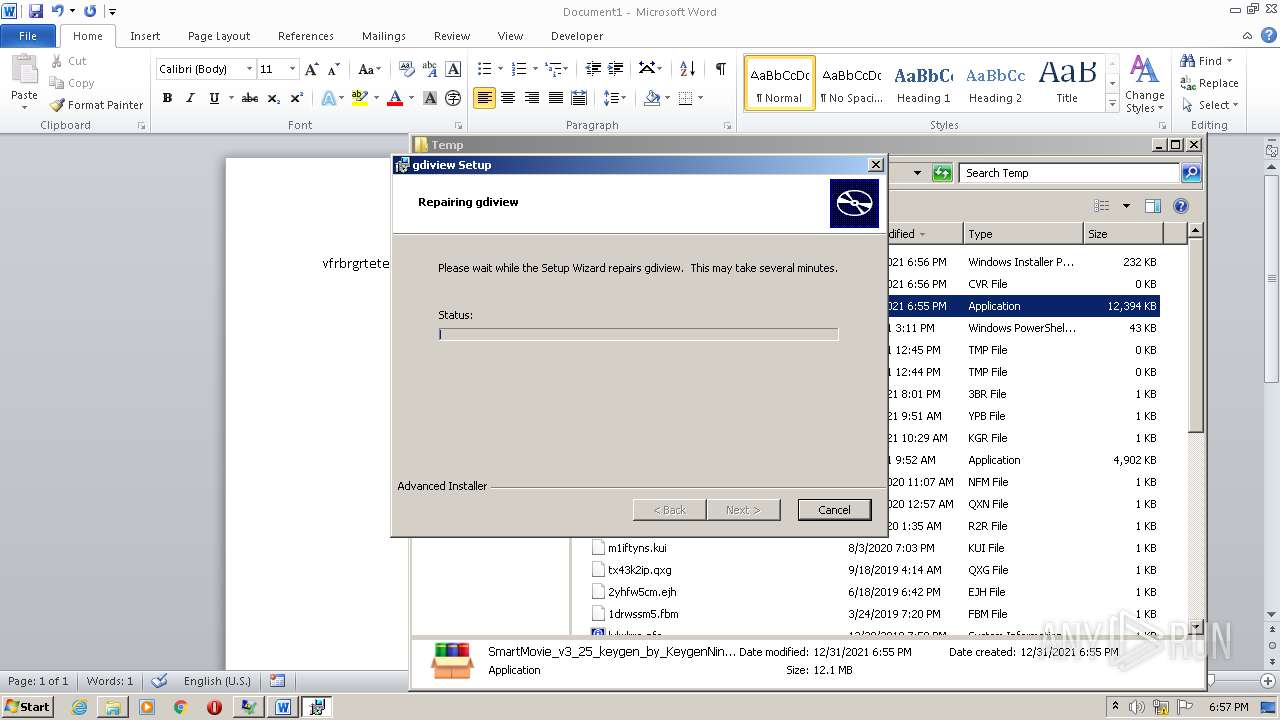Expand Styles gallery More arrow

1112,103
